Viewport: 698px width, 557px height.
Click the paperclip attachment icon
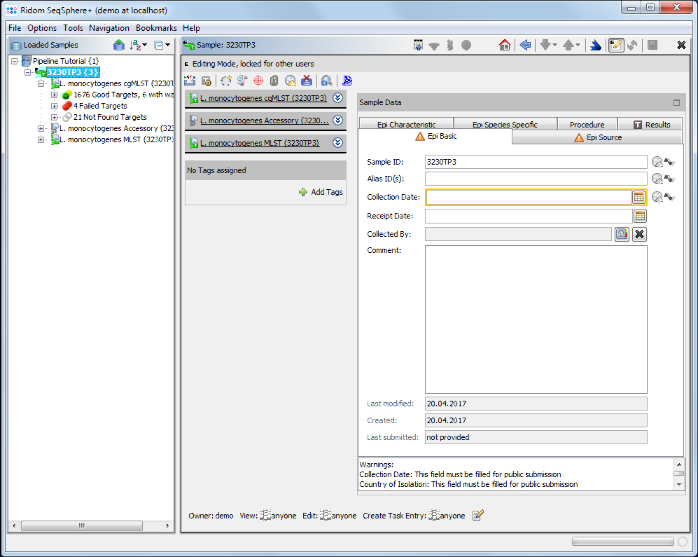tap(274, 81)
